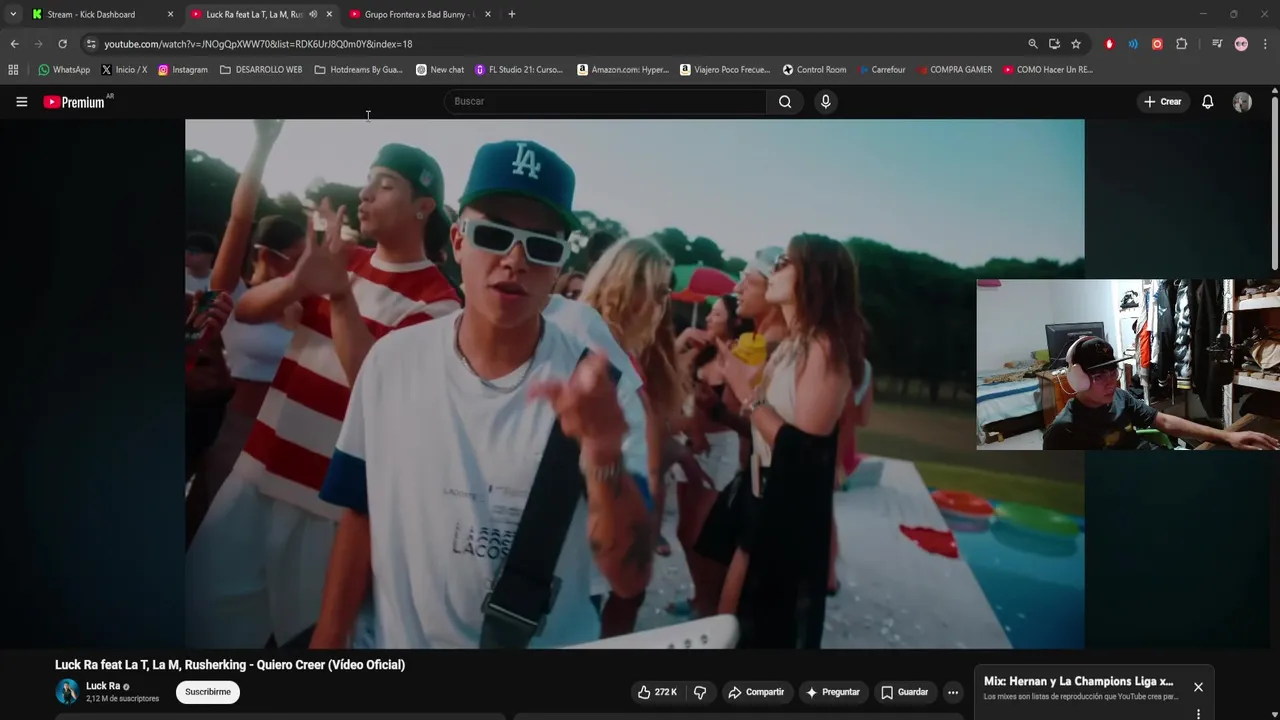This screenshot has height=720, width=1280.
Task: Switch to Stream - Kick Dashboard tab
Action: pyautogui.click(x=91, y=14)
